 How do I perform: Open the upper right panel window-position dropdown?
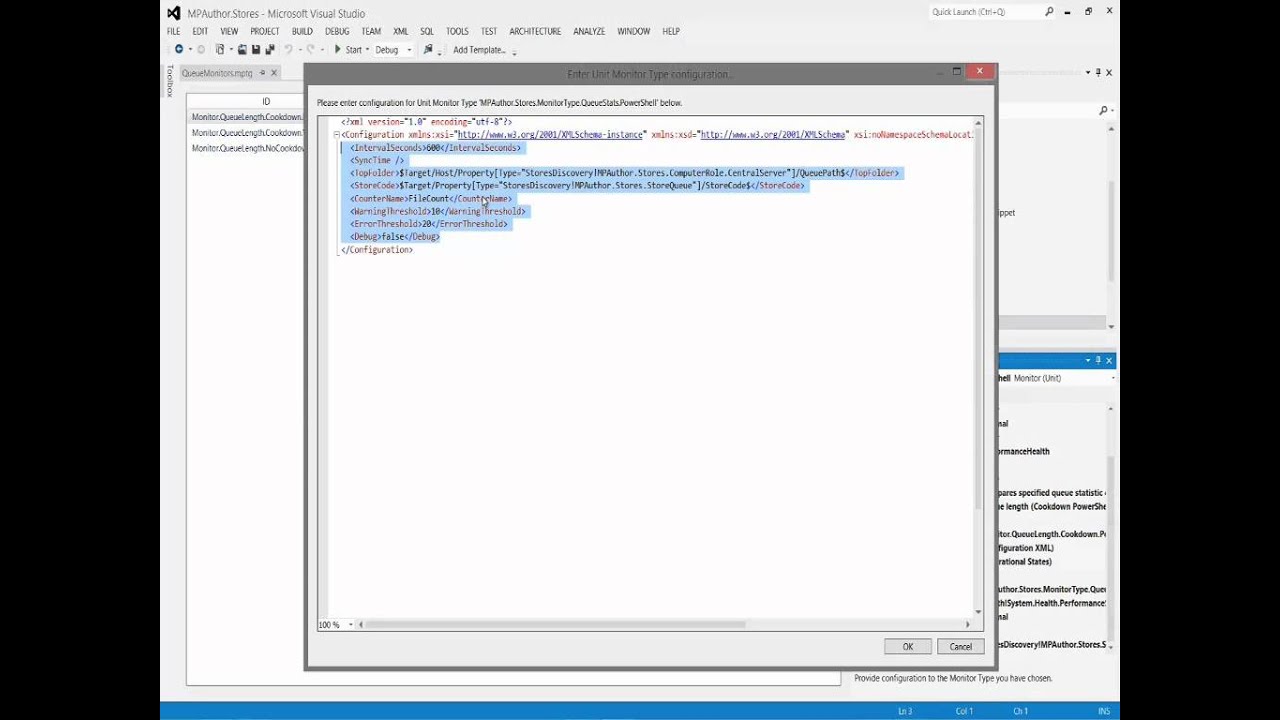(x=1087, y=72)
